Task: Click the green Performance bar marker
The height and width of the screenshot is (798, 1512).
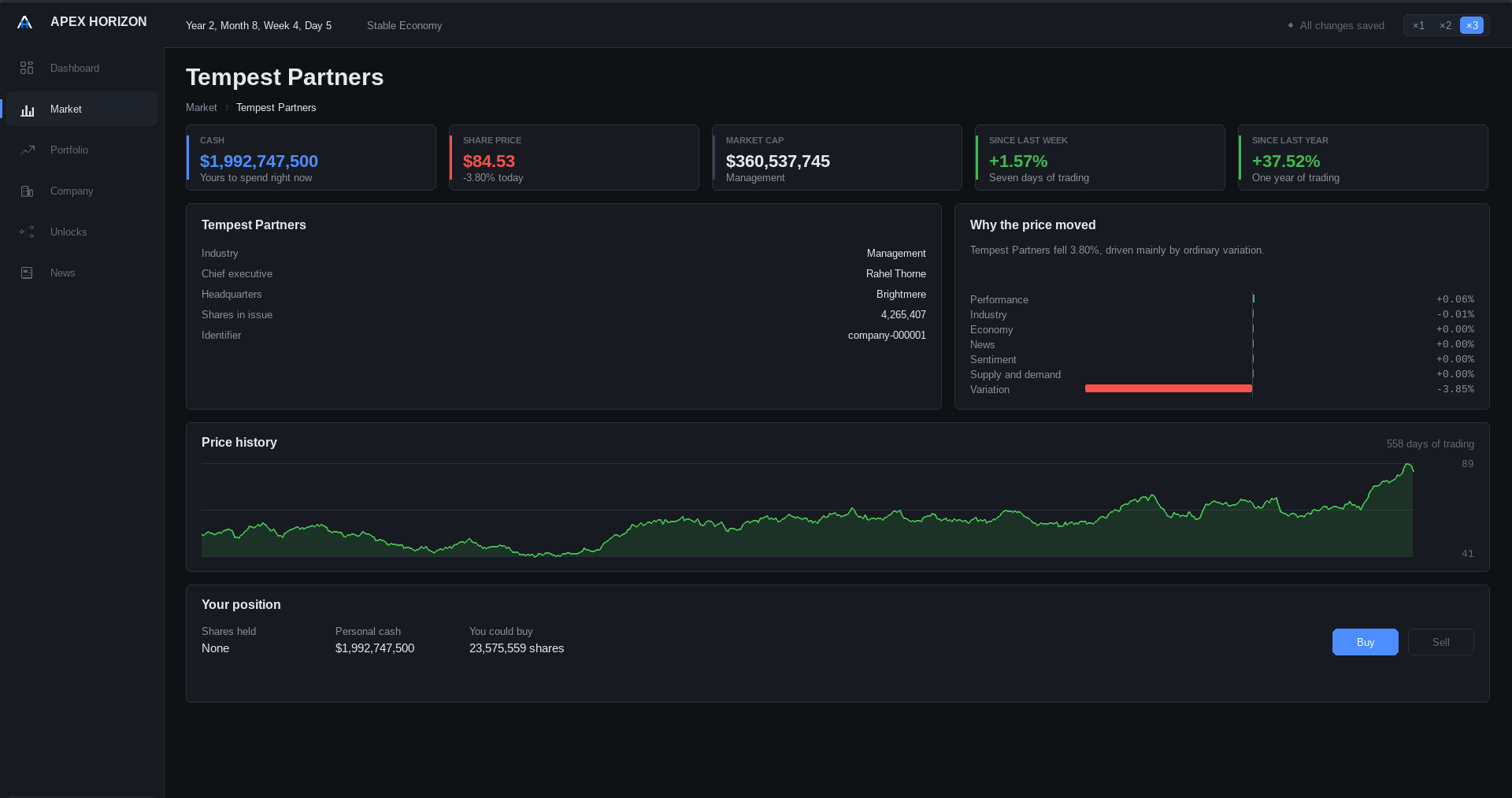Action: pyautogui.click(x=1253, y=299)
